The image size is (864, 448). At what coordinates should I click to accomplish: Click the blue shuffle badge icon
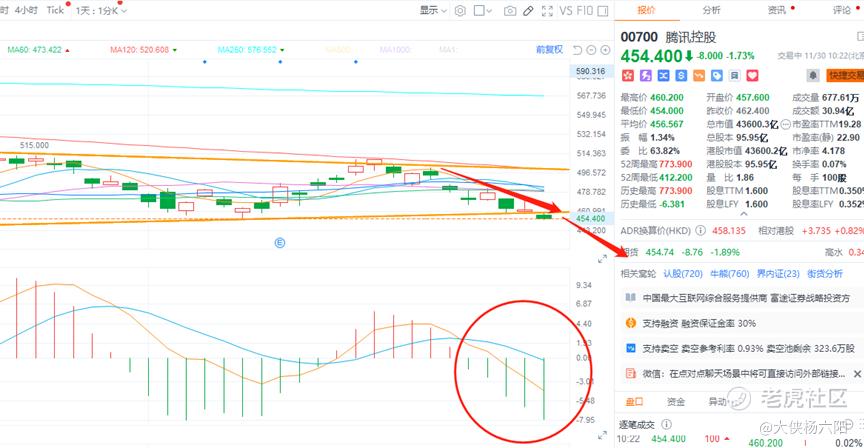point(663,75)
